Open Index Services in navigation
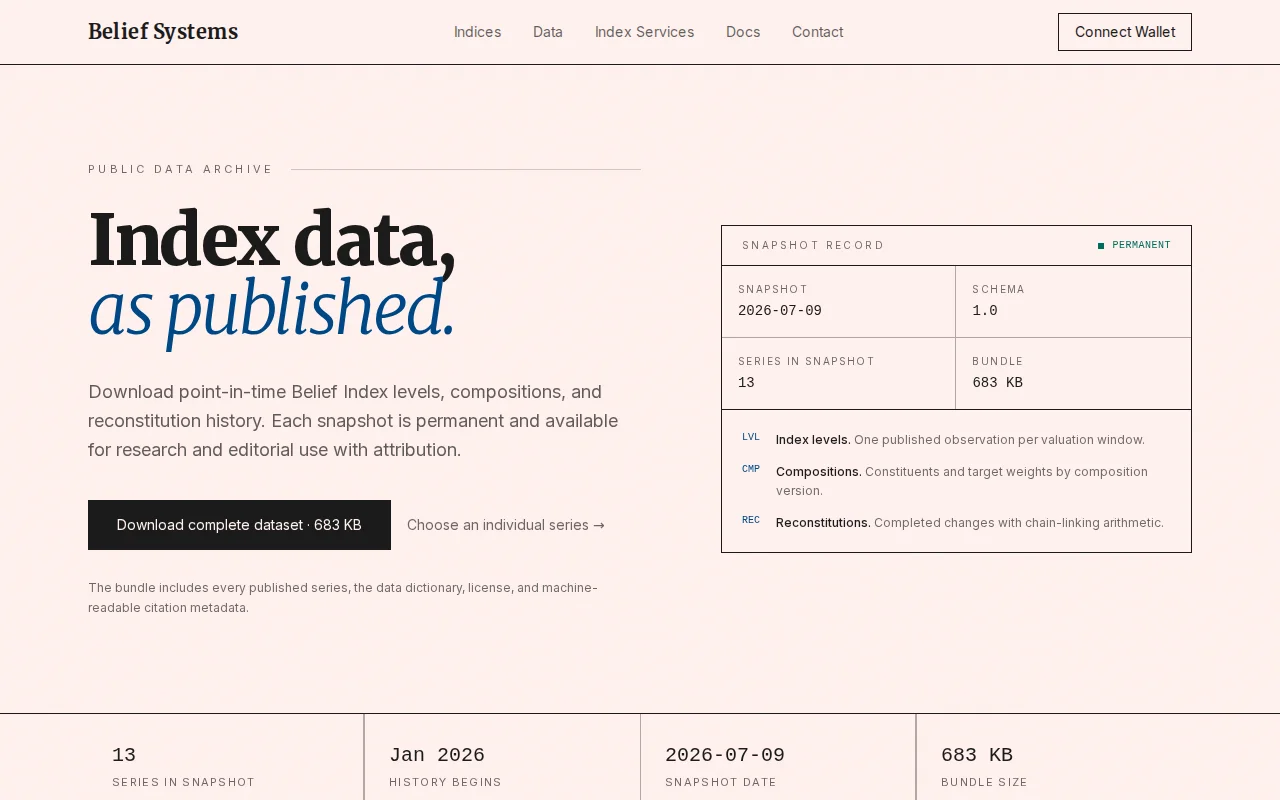 pos(645,32)
